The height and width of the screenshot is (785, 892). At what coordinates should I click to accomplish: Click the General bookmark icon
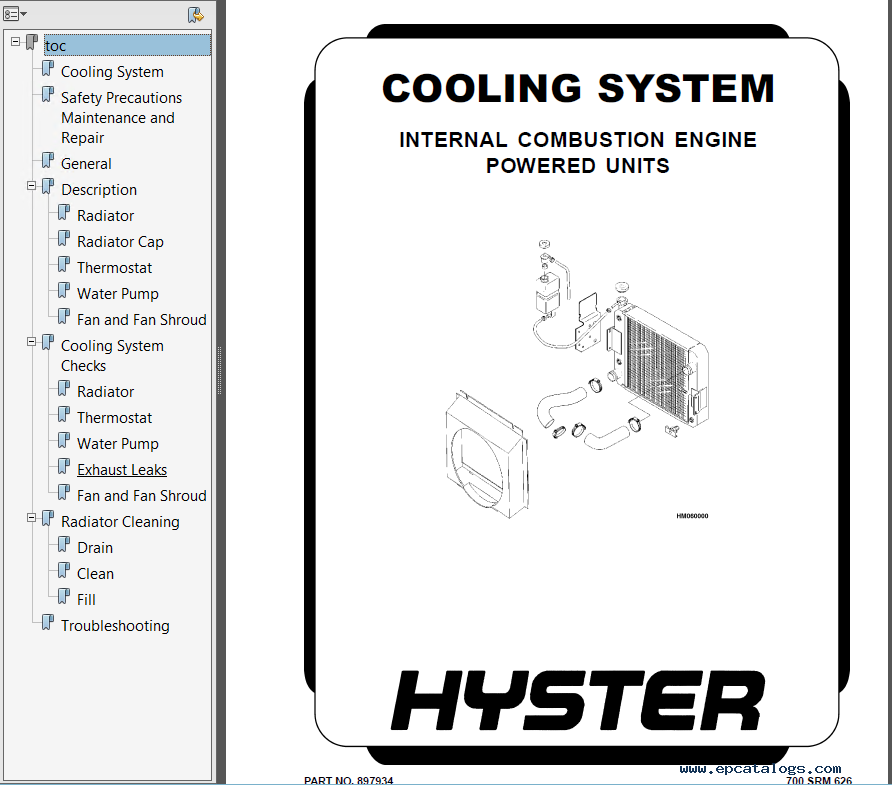[48, 160]
